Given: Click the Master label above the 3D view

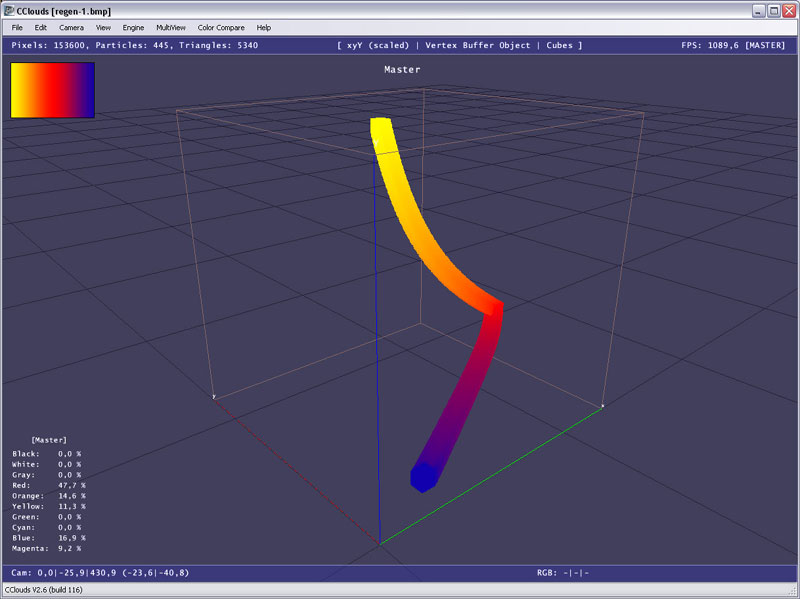Looking at the screenshot, I should [x=402, y=70].
